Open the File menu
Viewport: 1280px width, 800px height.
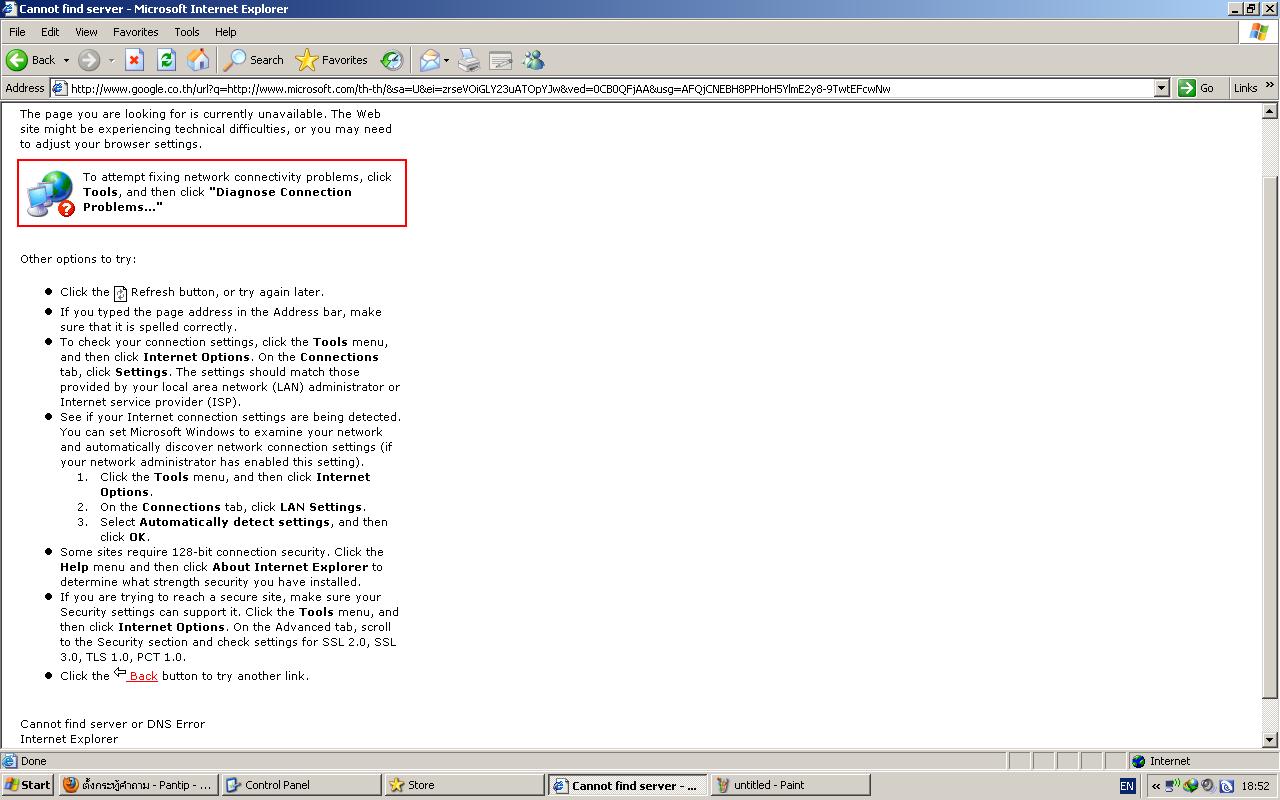point(17,32)
